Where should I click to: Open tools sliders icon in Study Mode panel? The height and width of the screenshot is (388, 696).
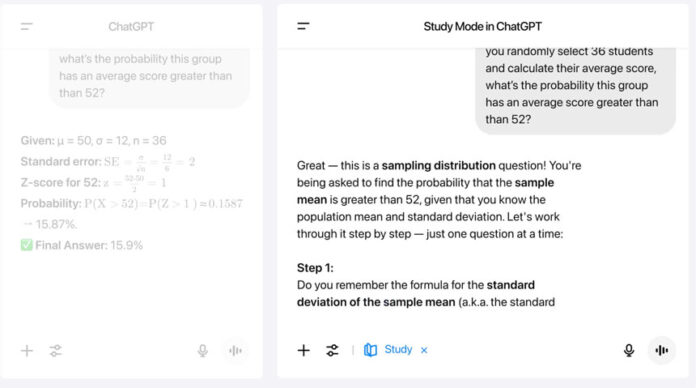332,350
